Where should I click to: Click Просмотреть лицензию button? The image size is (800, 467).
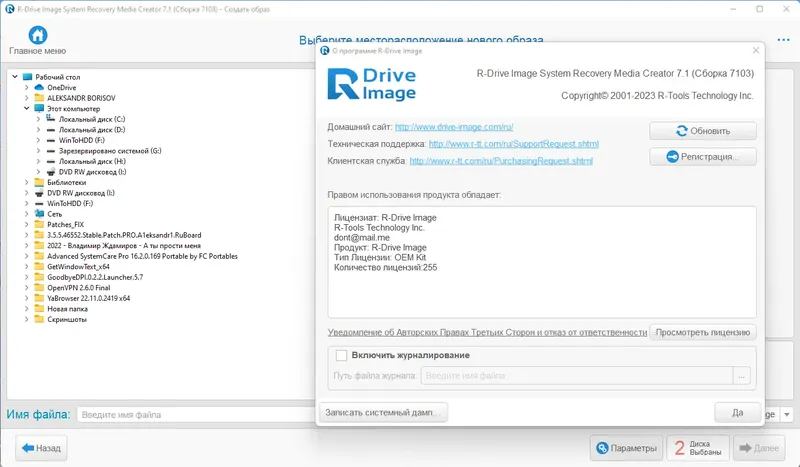[703, 332]
